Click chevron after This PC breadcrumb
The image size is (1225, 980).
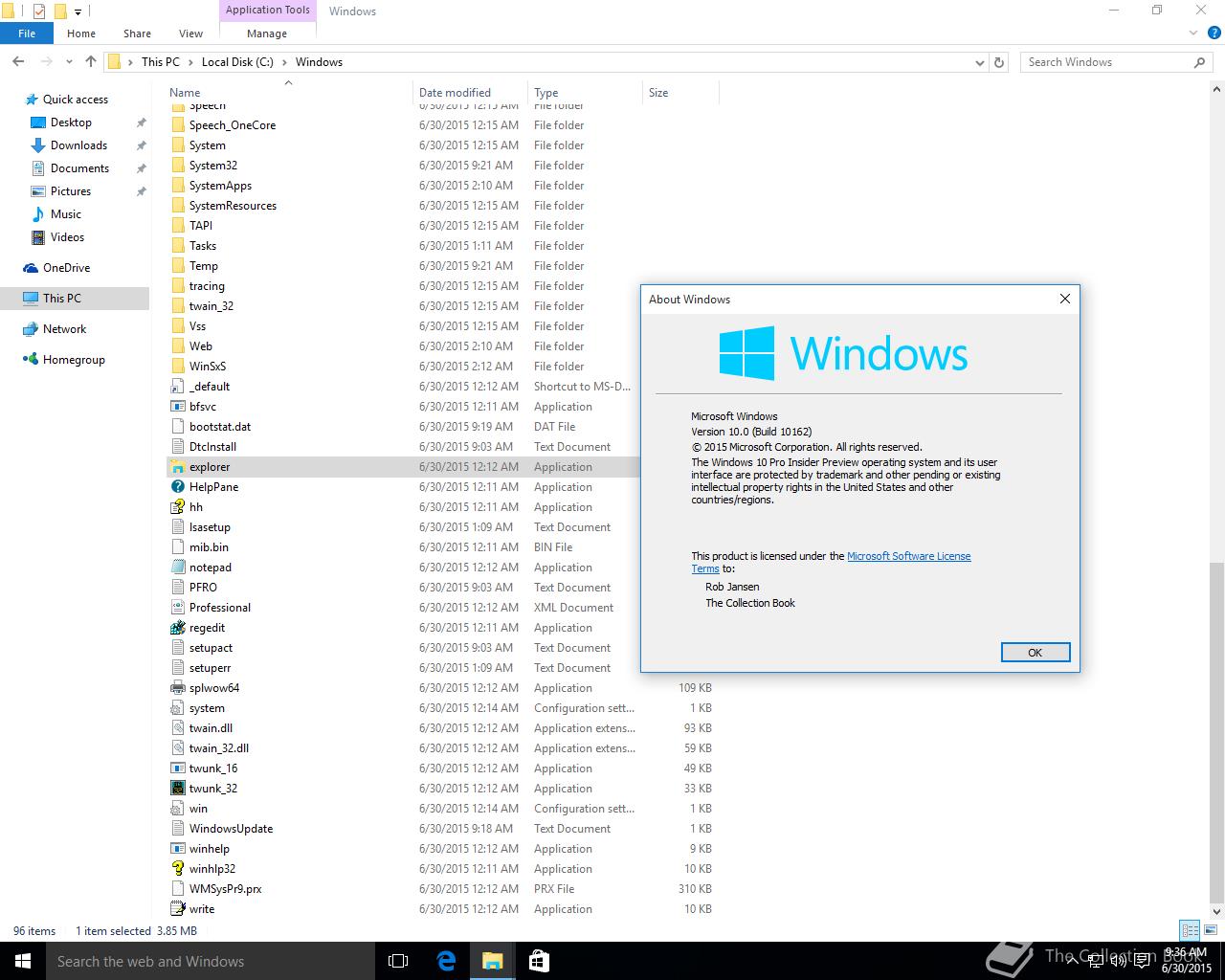point(190,62)
